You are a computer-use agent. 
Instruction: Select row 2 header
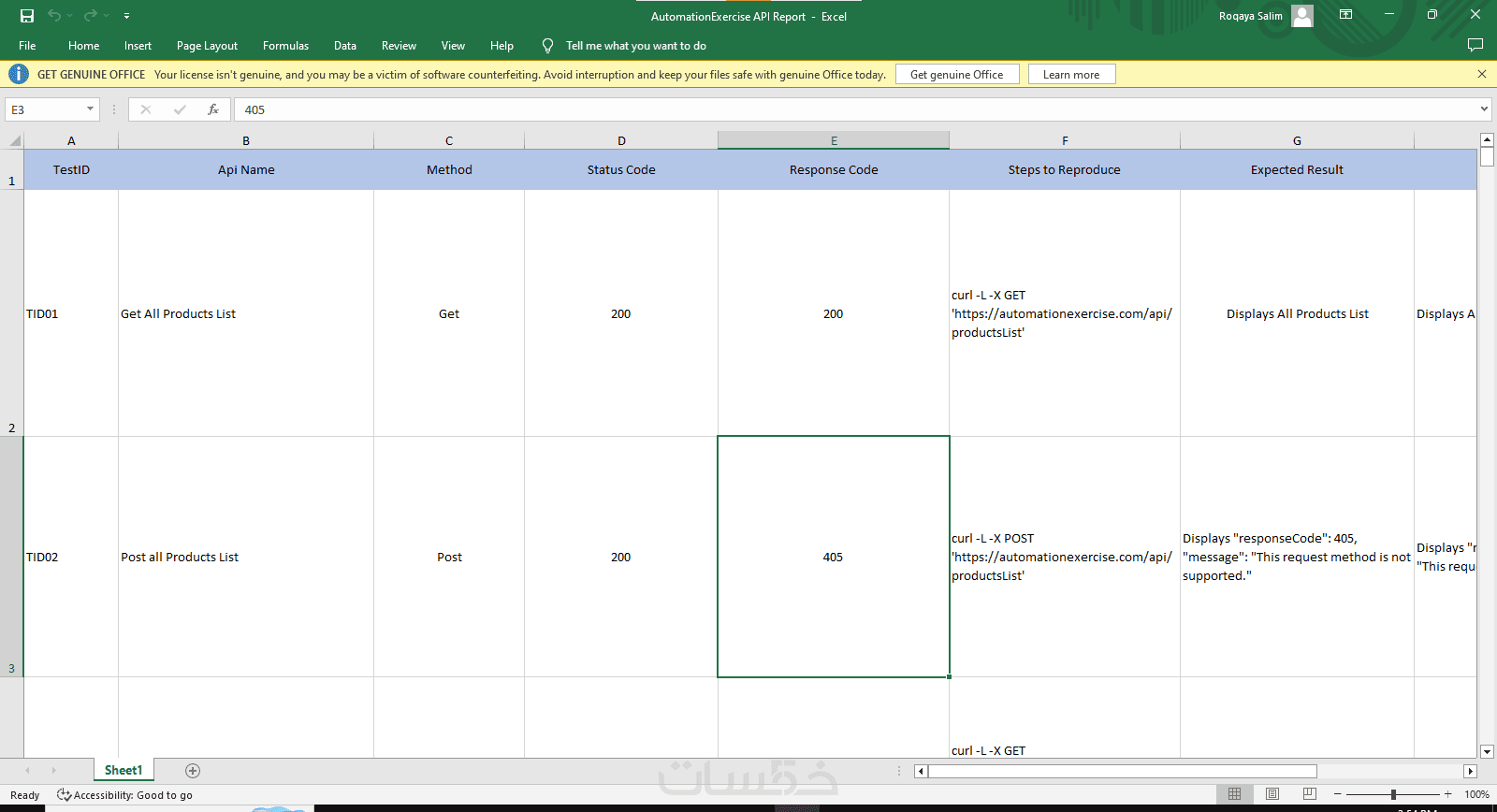coord(11,313)
